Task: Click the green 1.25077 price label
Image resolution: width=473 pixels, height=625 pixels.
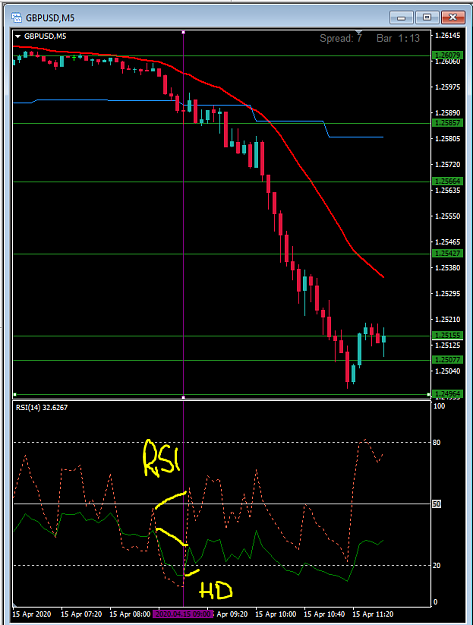Action: (x=447, y=360)
